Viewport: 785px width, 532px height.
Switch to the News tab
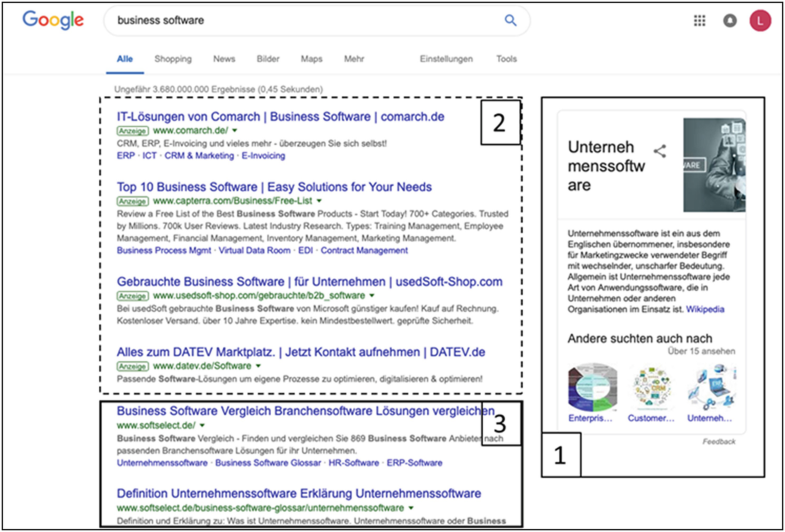click(x=224, y=59)
